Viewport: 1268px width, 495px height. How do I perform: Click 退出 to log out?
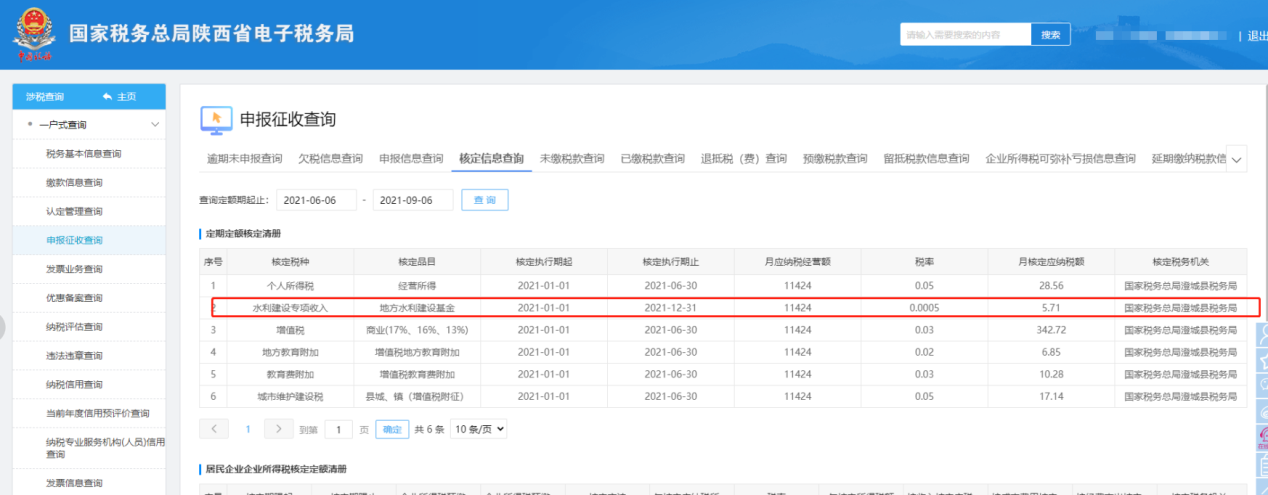click(1257, 36)
